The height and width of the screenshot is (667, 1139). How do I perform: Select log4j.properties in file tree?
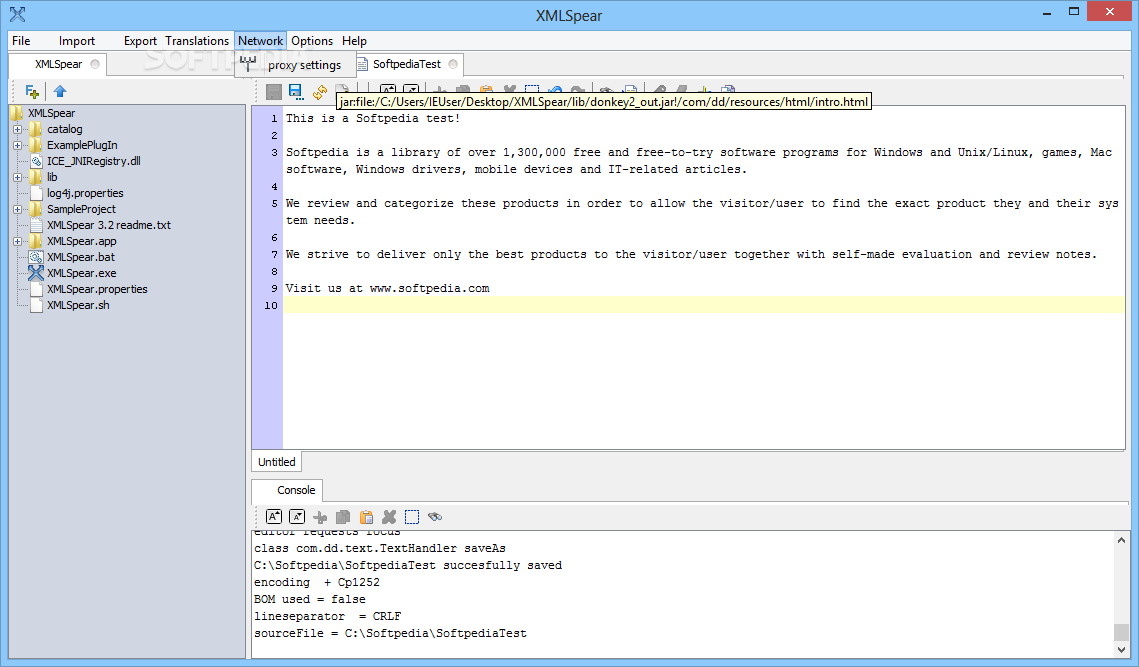tap(85, 193)
